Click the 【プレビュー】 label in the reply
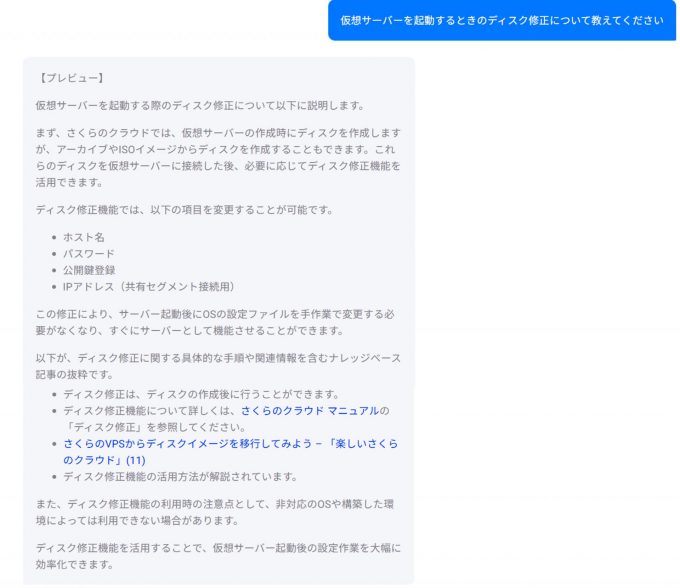The height and width of the screenshot is (588, 680). coord(72,78)
